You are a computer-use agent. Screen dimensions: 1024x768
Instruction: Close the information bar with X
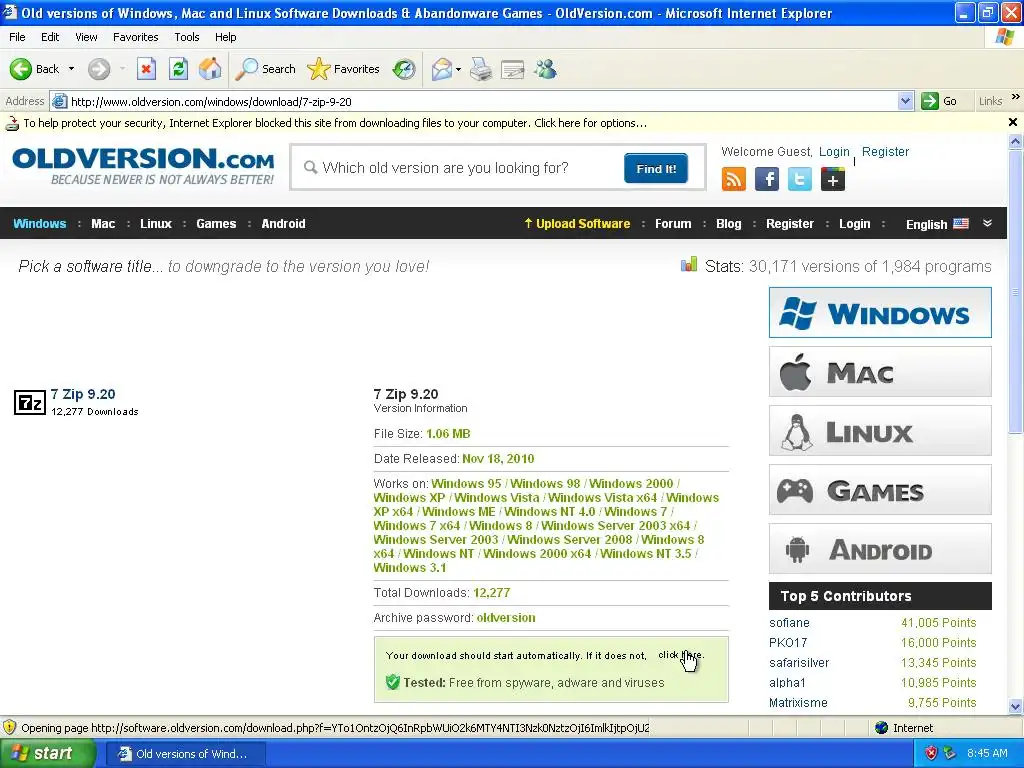coord(1013,122)
